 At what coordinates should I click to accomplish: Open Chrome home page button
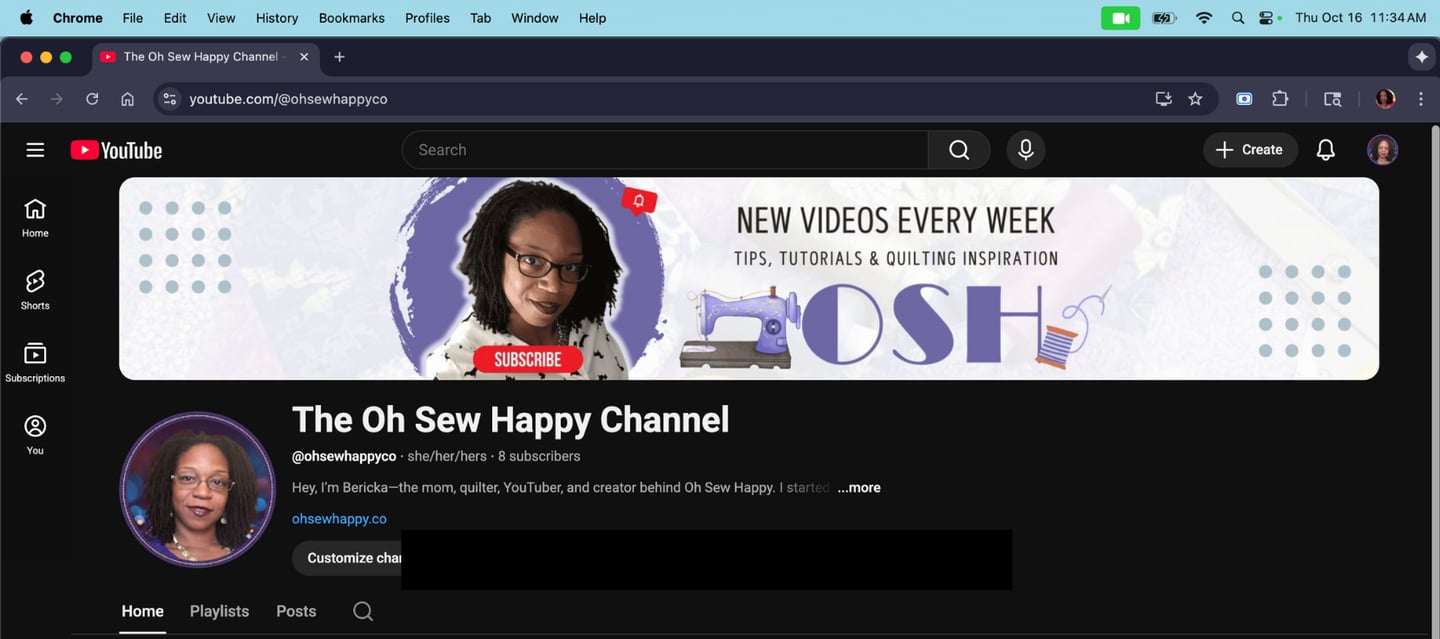[x=127, y=99]
